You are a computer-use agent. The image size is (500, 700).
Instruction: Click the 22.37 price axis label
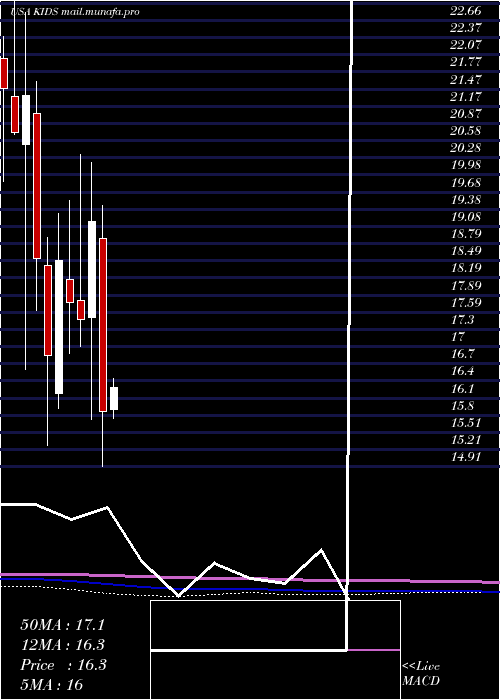coord(465,28)
